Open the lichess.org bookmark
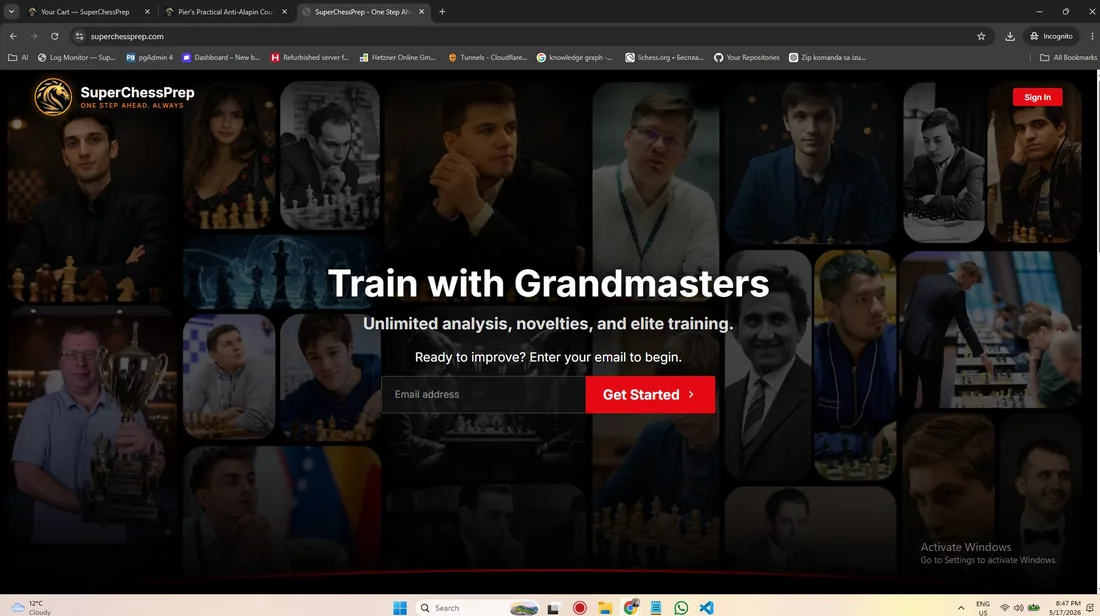This screenshot has width=1100, height=616. click(664, 58)
